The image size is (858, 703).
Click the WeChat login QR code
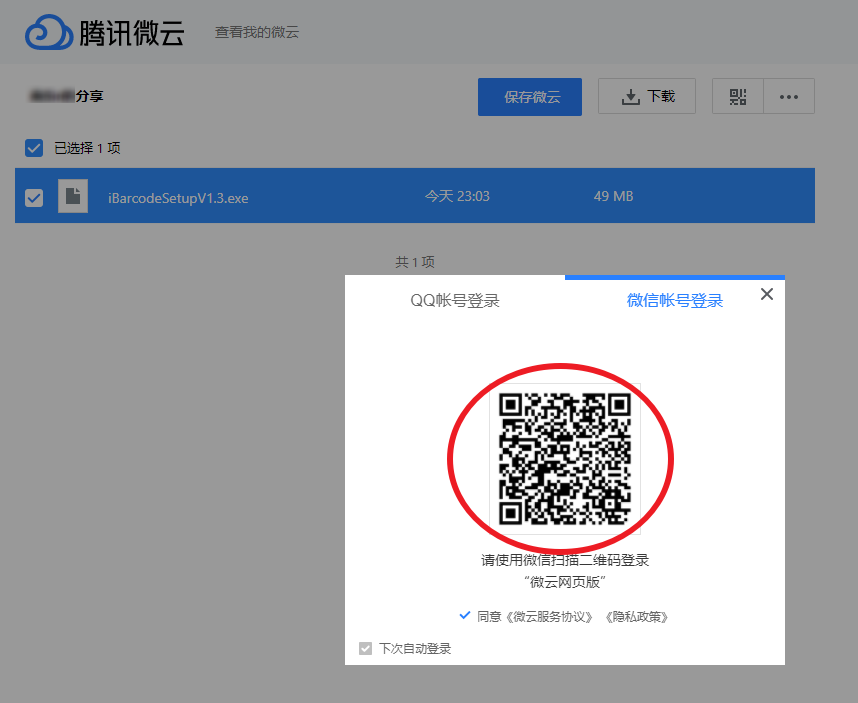point(565,458)
